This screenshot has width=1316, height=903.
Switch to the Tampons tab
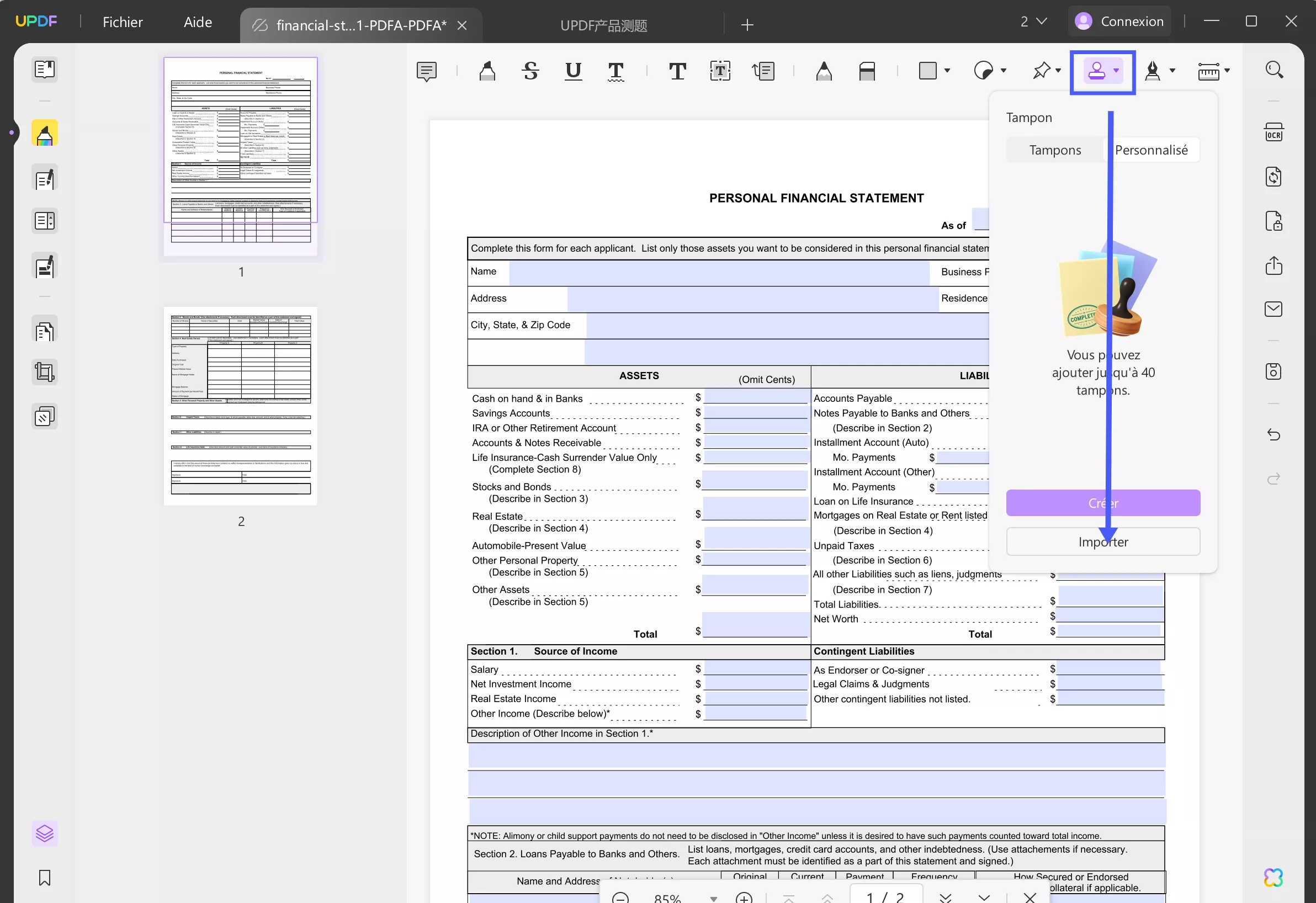pos(1054,150)
